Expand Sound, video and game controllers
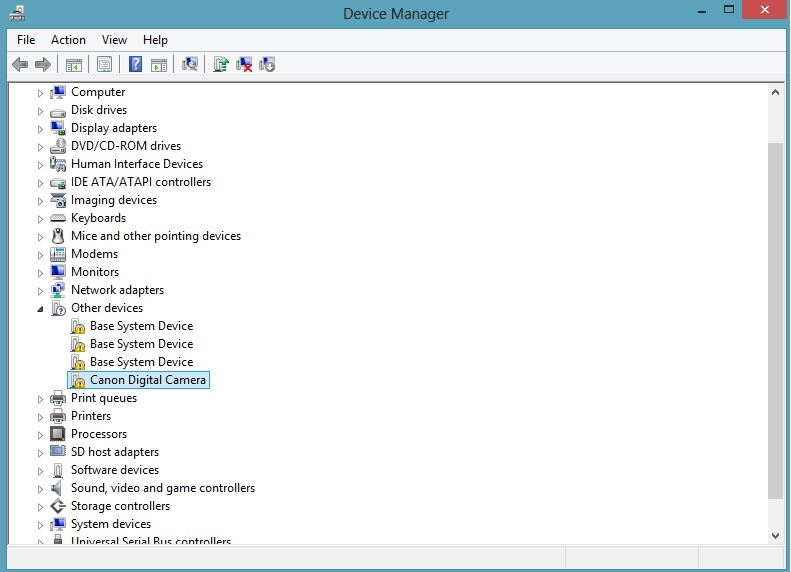 [41, 489]
